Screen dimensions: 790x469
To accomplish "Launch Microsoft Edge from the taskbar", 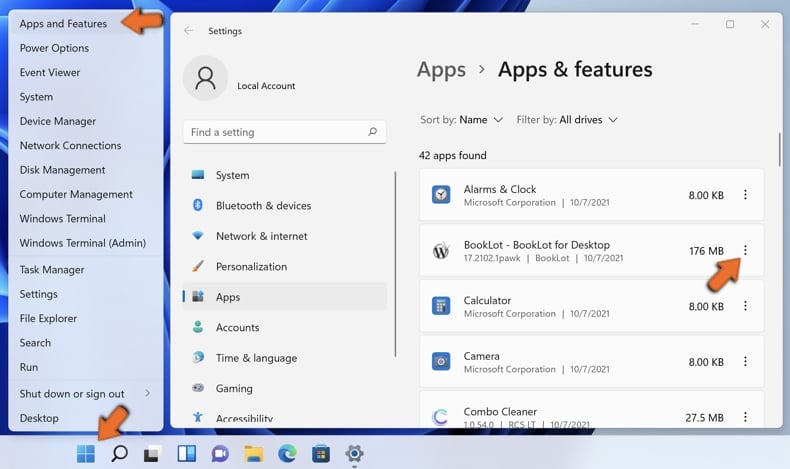I will click(287, 454).
